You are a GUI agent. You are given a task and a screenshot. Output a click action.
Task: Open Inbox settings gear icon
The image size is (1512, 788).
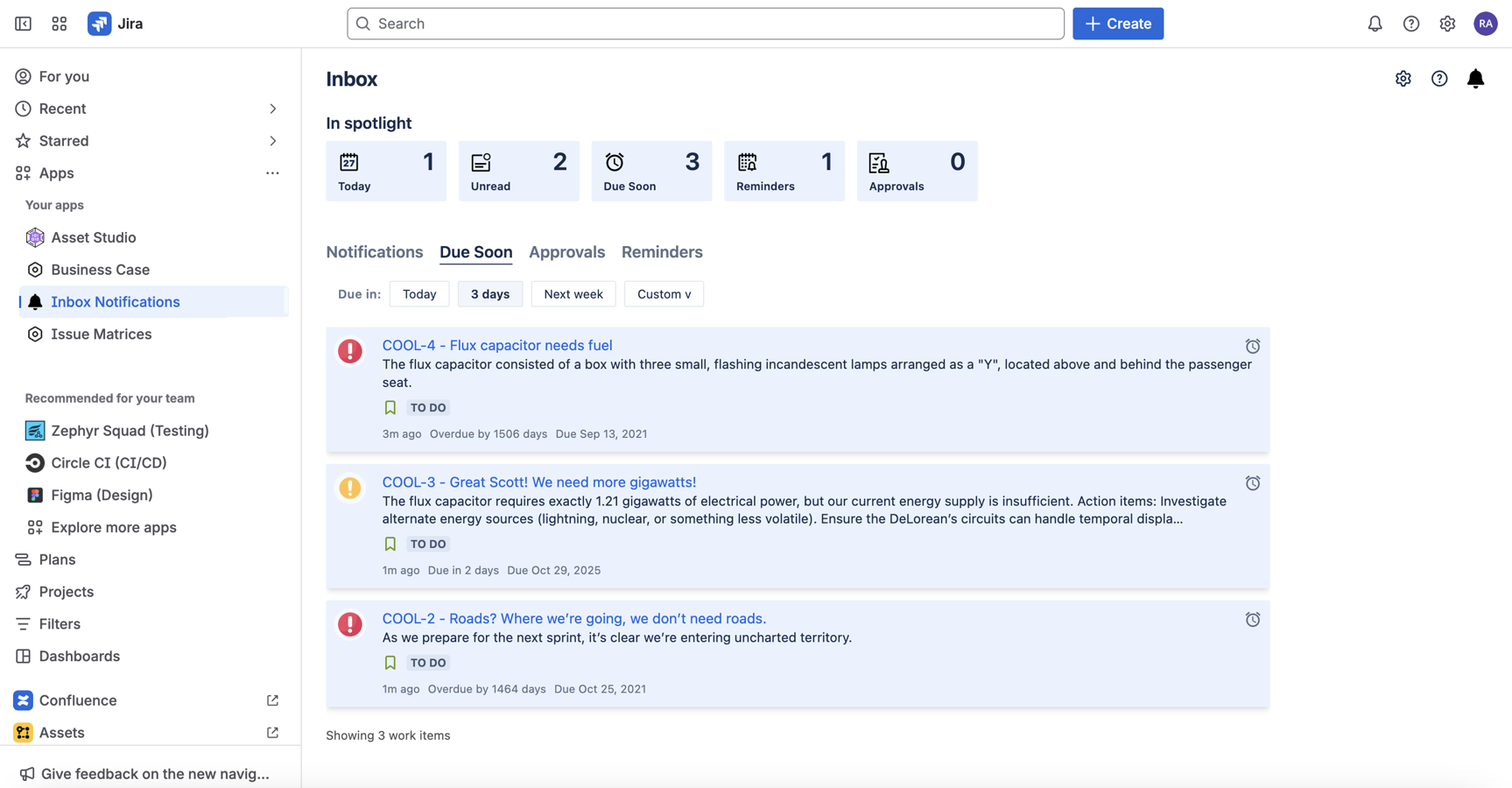1403,79
